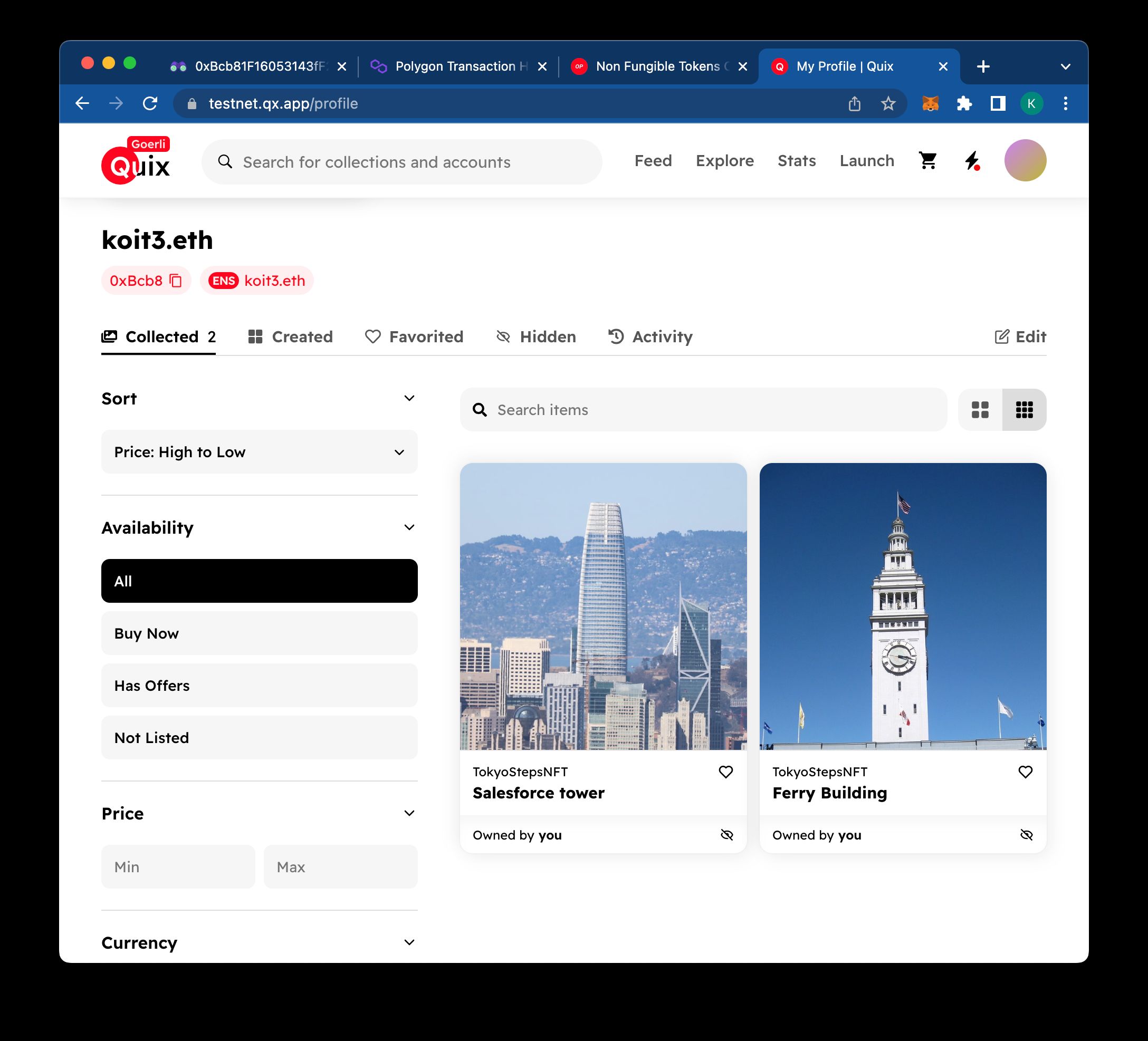Click TokyoStepsNFT on the Salesforce tower card
1148x1041 pixels.
(520, 772)
